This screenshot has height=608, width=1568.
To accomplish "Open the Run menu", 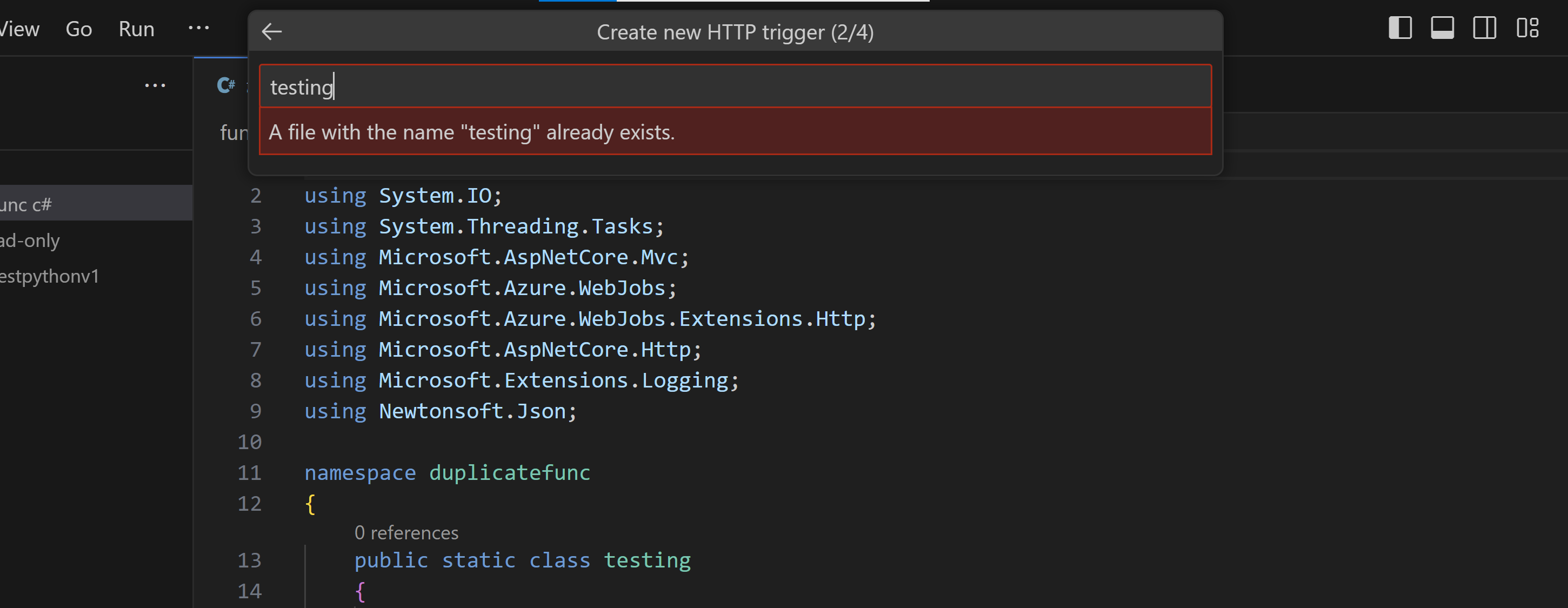I will click(136, 29).
